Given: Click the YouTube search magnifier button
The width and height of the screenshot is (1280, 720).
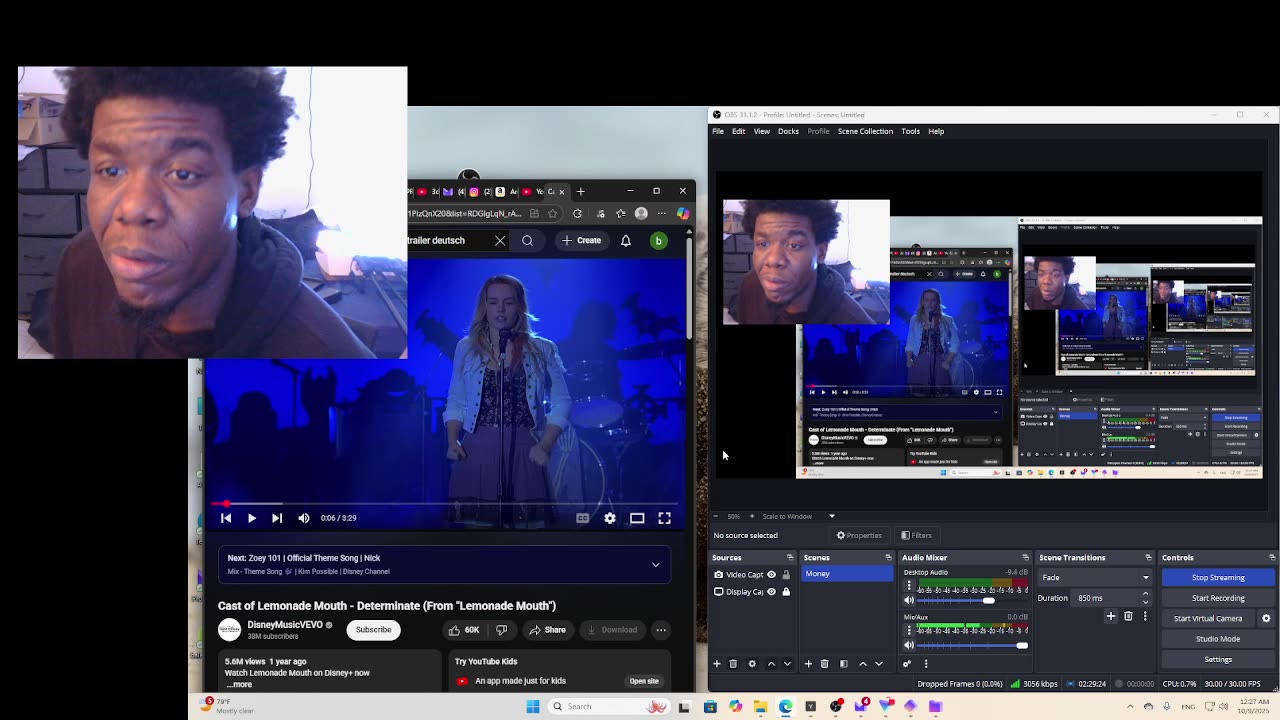Looking at the screenshot, I should pyautogui.click(x=527, y=240).
